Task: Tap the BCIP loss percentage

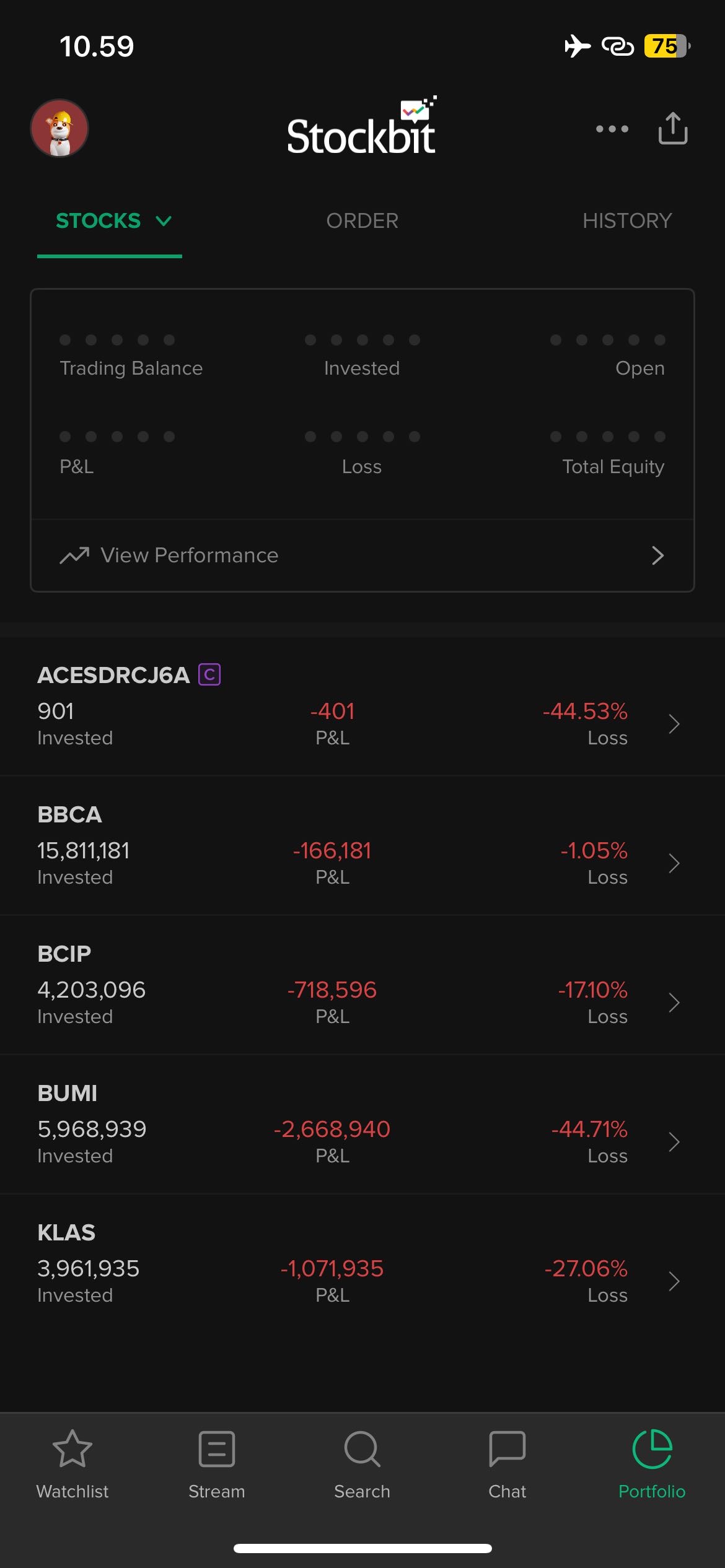Action: [593, 990]
